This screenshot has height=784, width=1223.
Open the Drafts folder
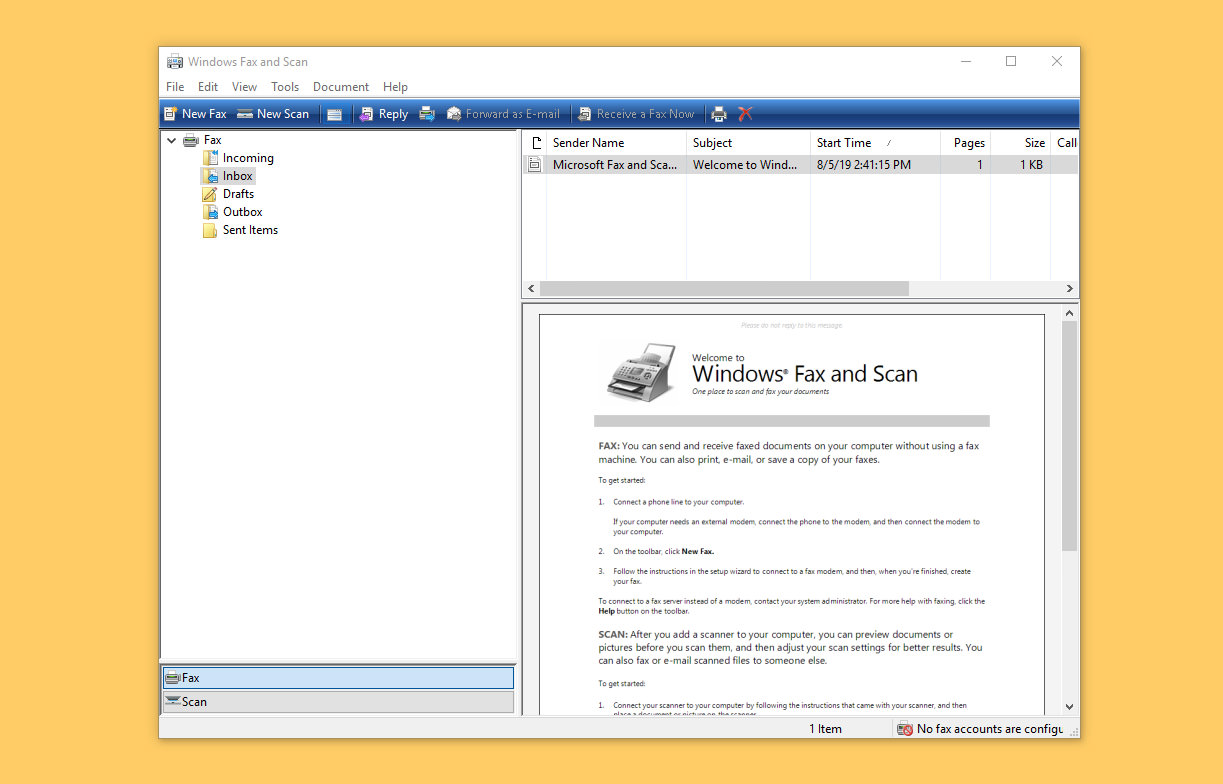(228, 194)
